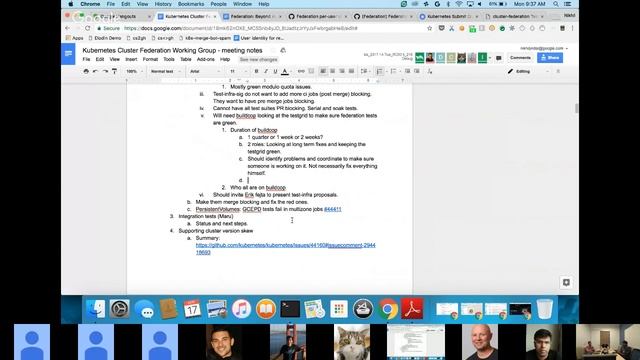The width and height of the screenshot is (640, 360).
Task: Select right align
Action: point(342,71)
